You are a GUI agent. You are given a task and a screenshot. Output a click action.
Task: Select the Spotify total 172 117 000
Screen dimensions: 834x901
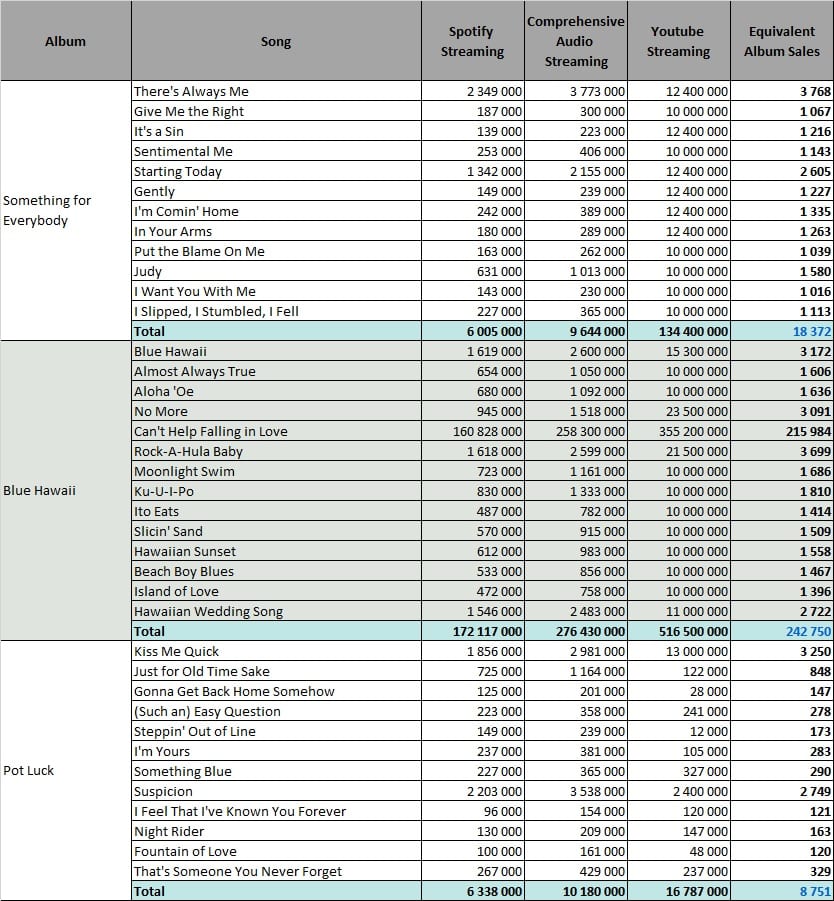[472, 631]
